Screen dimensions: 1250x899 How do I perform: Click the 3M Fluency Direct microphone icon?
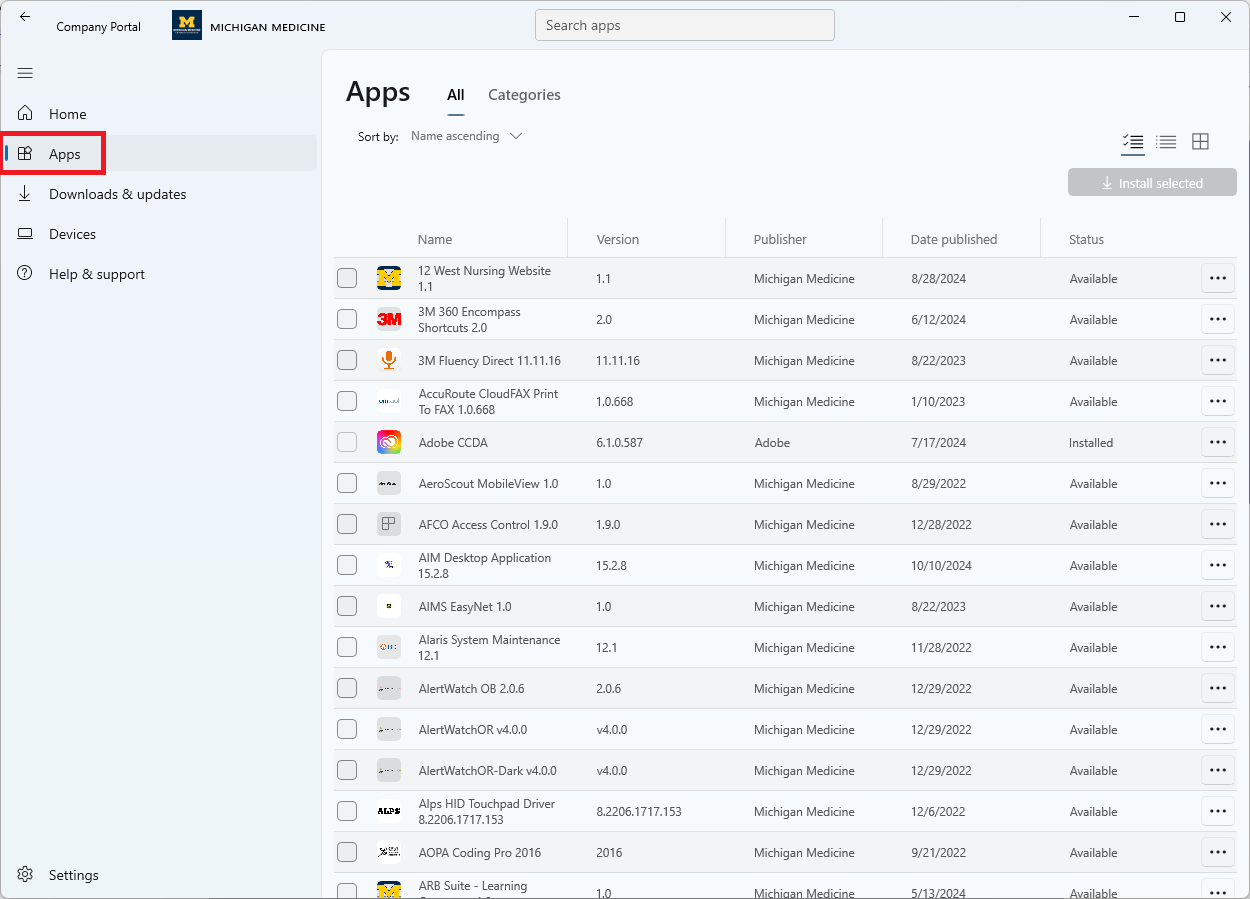pyautogui.click(x=389, y=360)
